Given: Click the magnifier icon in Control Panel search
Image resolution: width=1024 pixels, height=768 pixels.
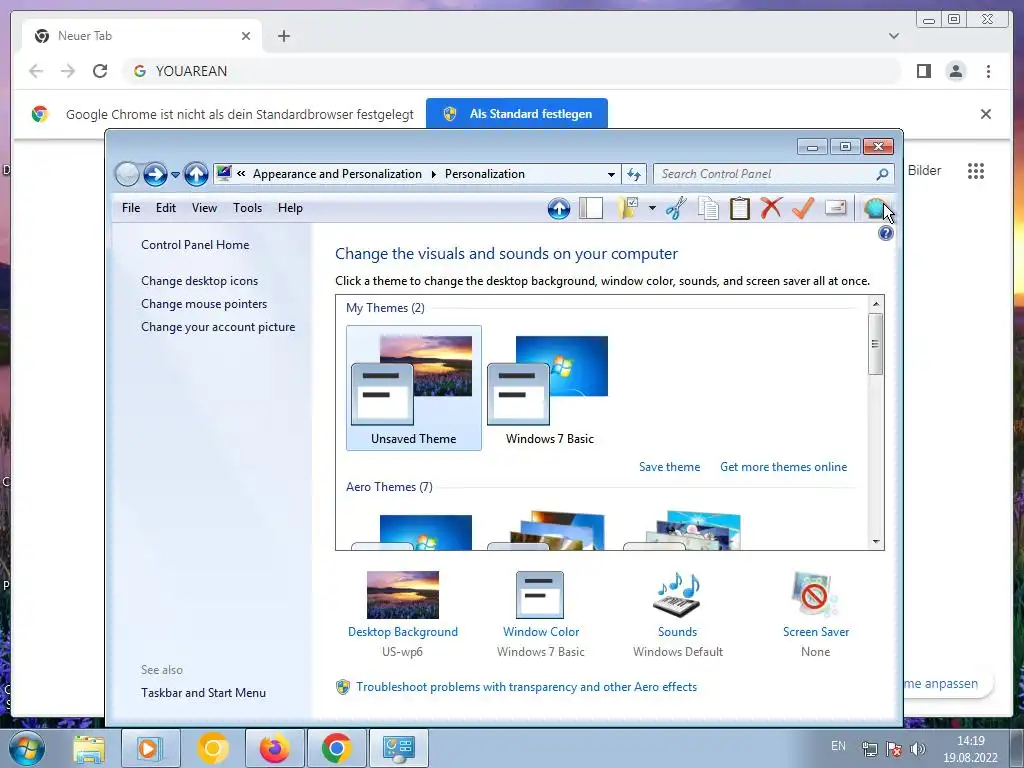Looking at the screenshot, I should click(x=882, y=174).
